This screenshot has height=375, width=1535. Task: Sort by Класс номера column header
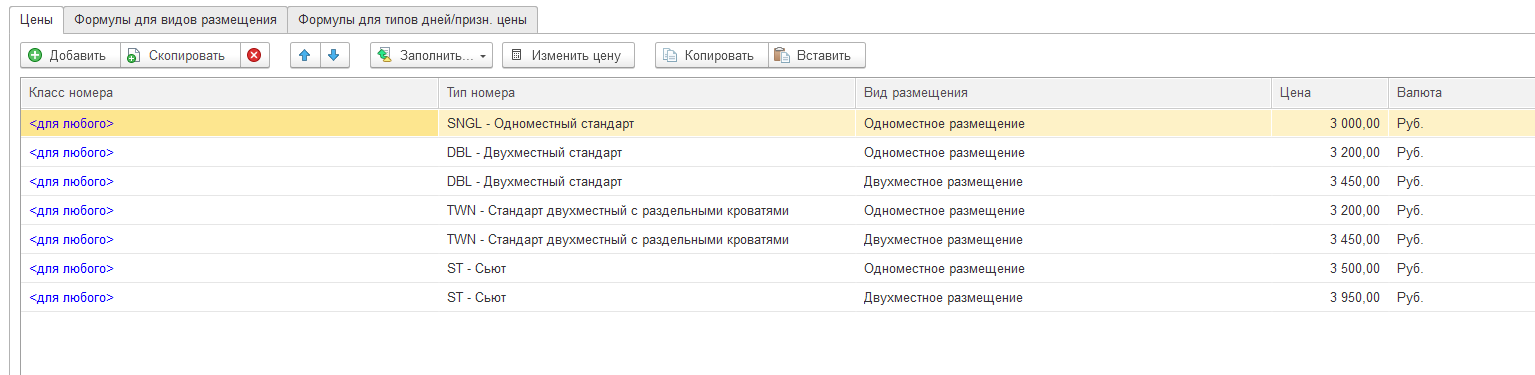229,92
